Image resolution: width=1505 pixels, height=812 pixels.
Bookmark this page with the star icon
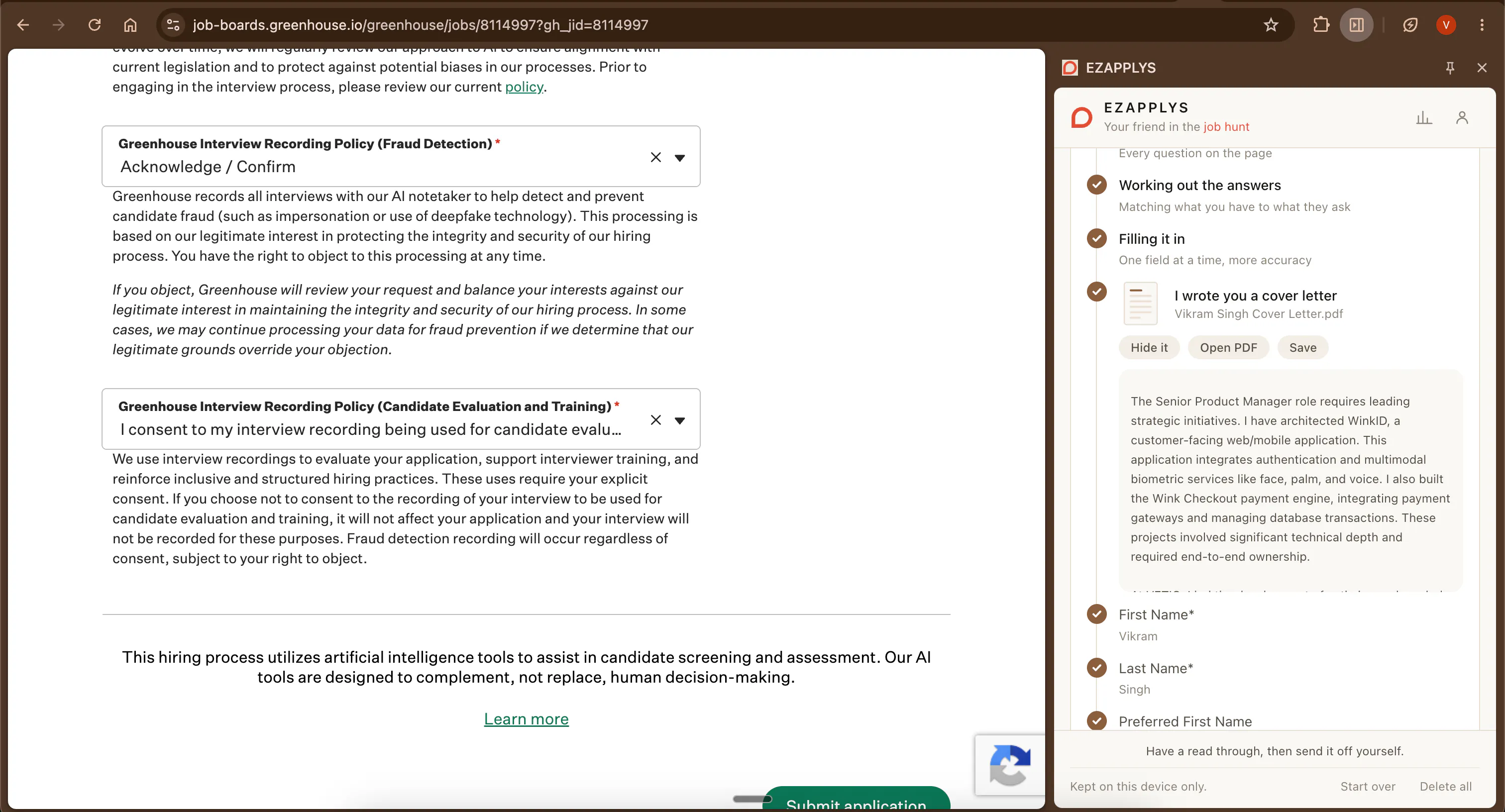point(1271,25)
